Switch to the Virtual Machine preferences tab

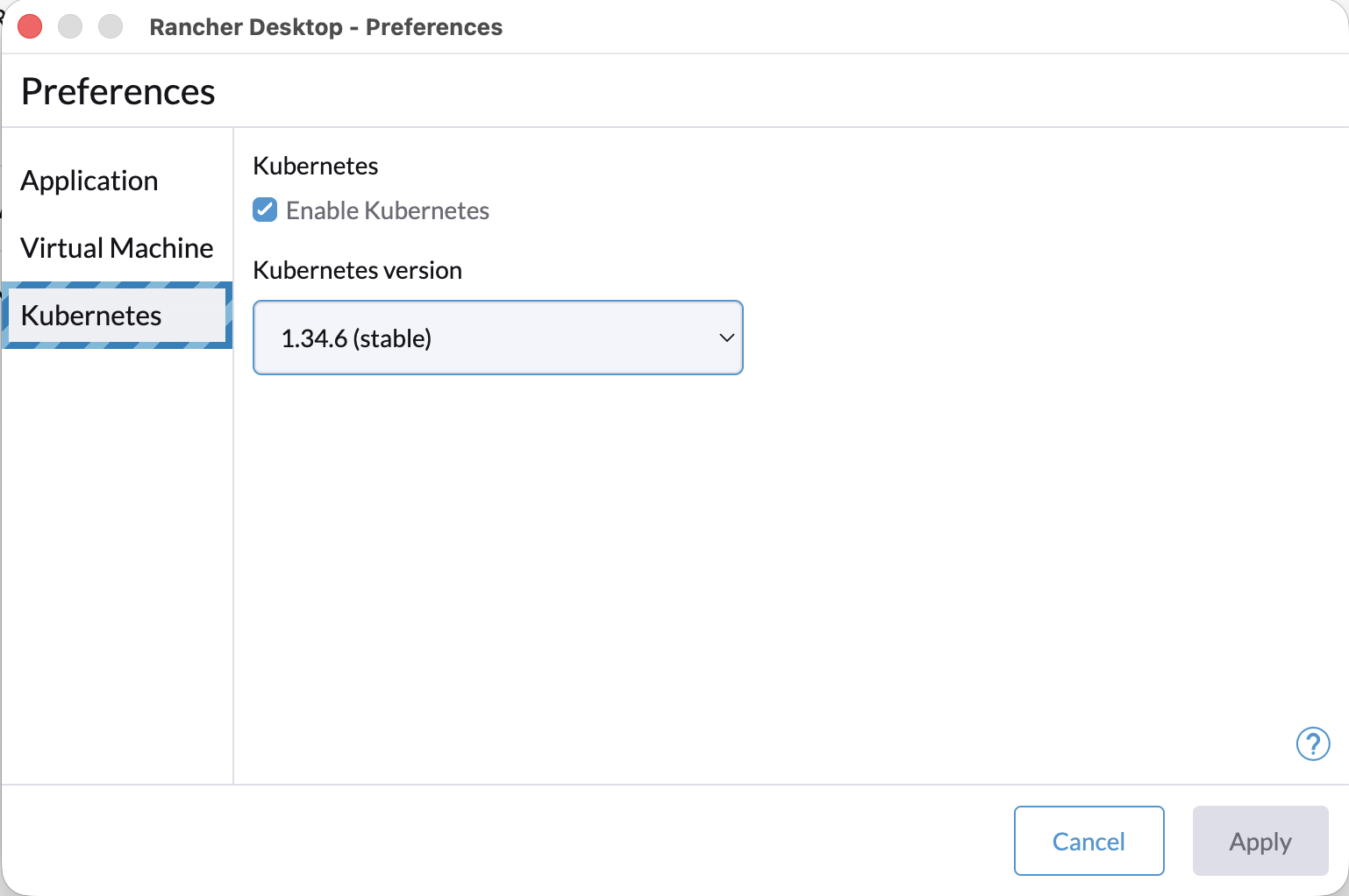(117, 248)
